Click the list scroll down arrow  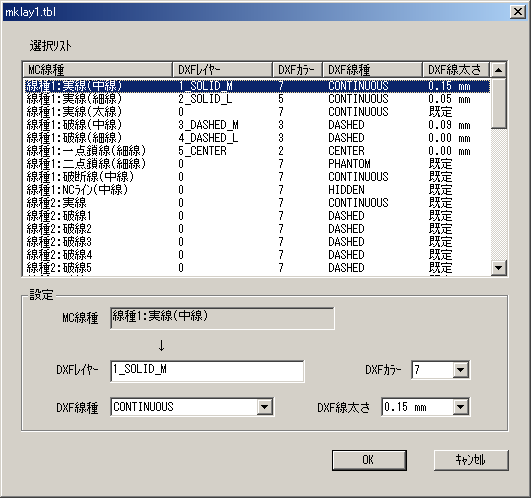click(x=498, y=268)
